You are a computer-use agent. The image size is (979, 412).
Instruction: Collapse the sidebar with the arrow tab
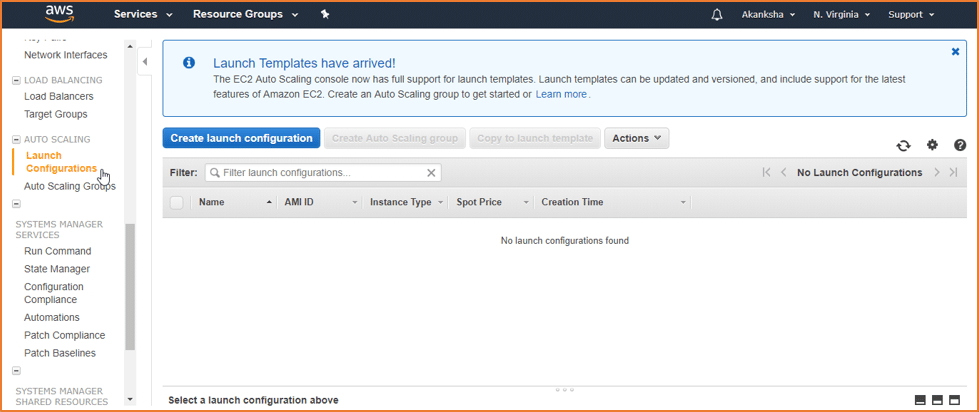pos(144,62)
